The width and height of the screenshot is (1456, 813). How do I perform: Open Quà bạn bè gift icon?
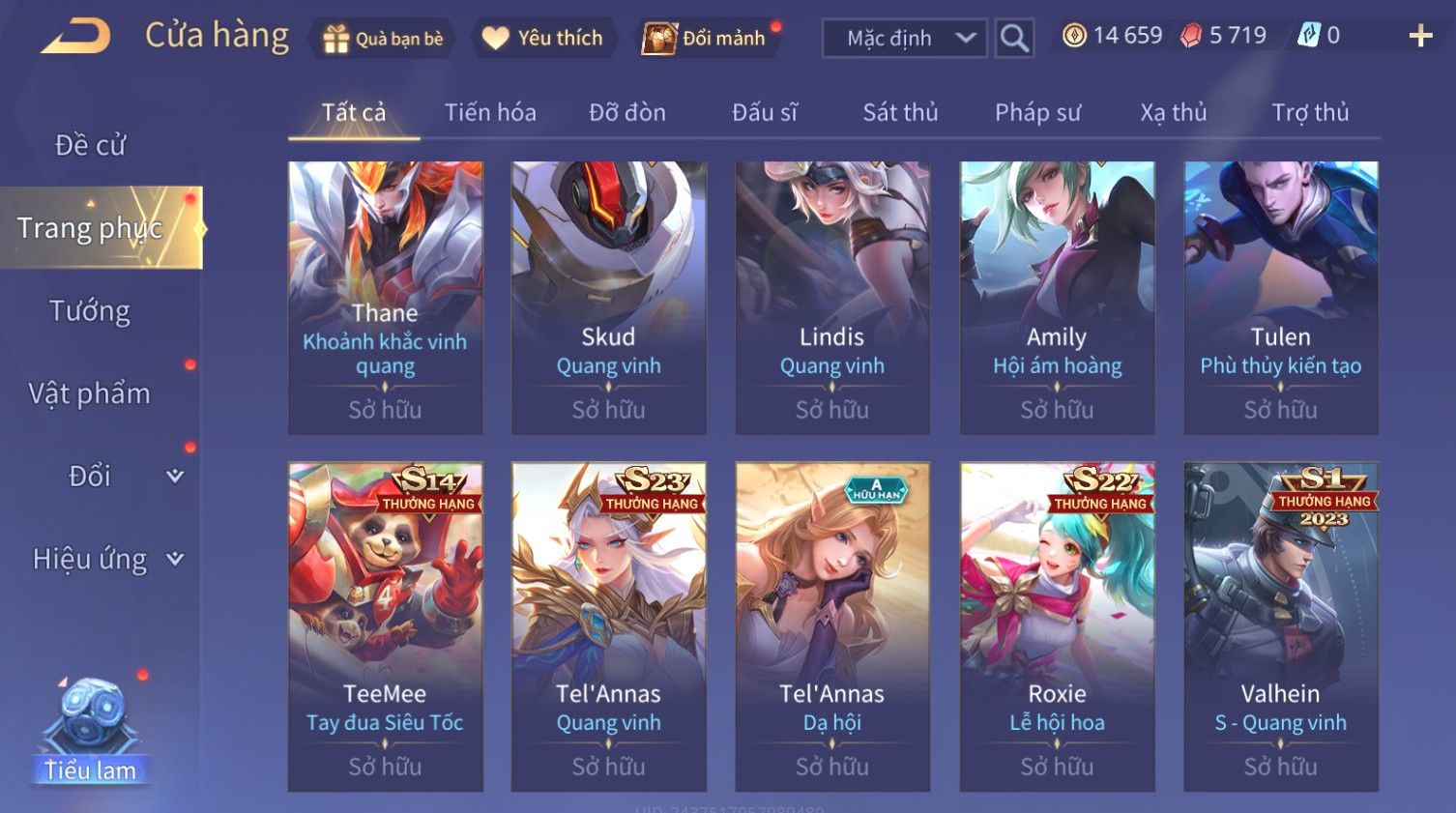[x=335, y=39]
